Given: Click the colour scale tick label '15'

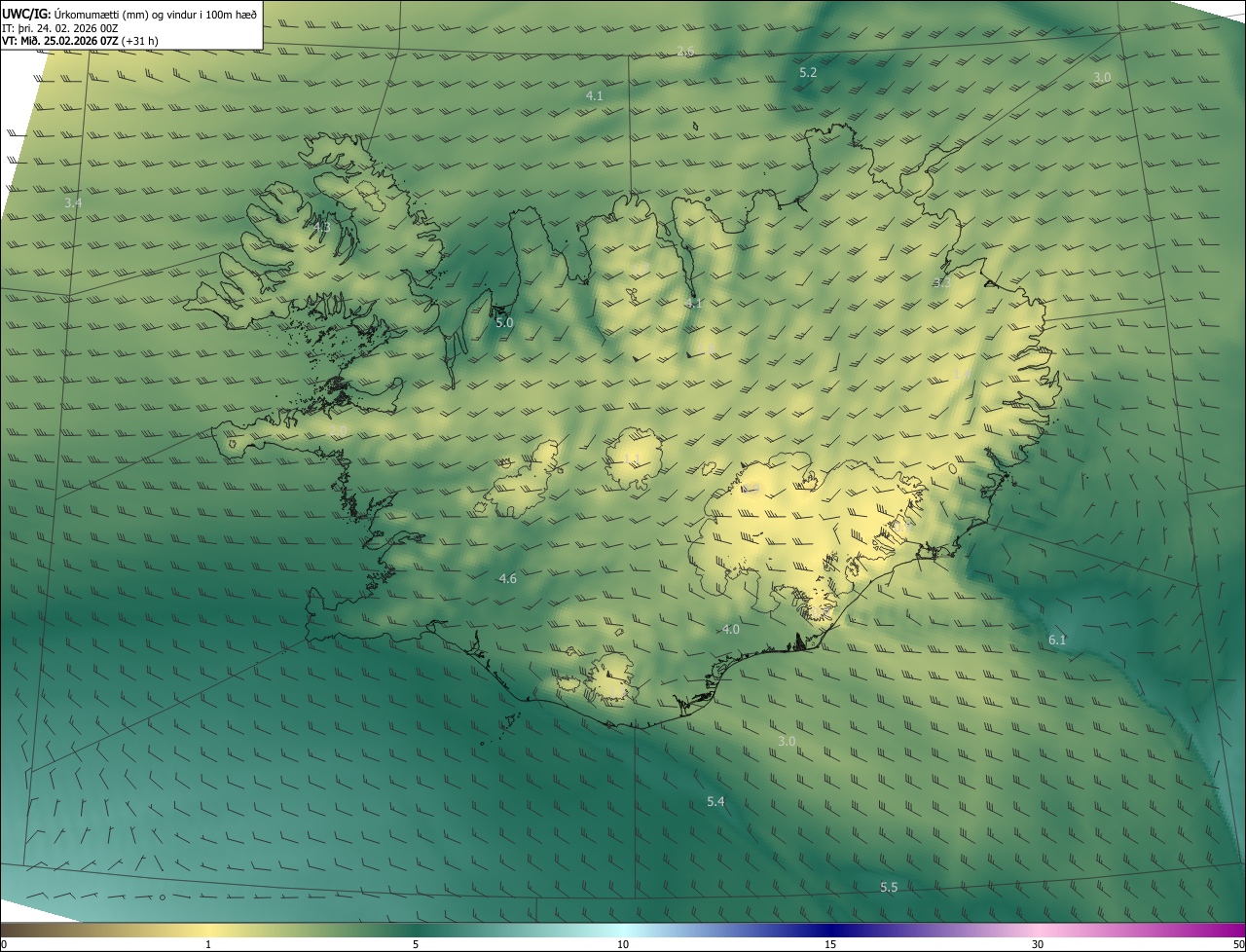Looking at the screenshot, I should 830,944.
